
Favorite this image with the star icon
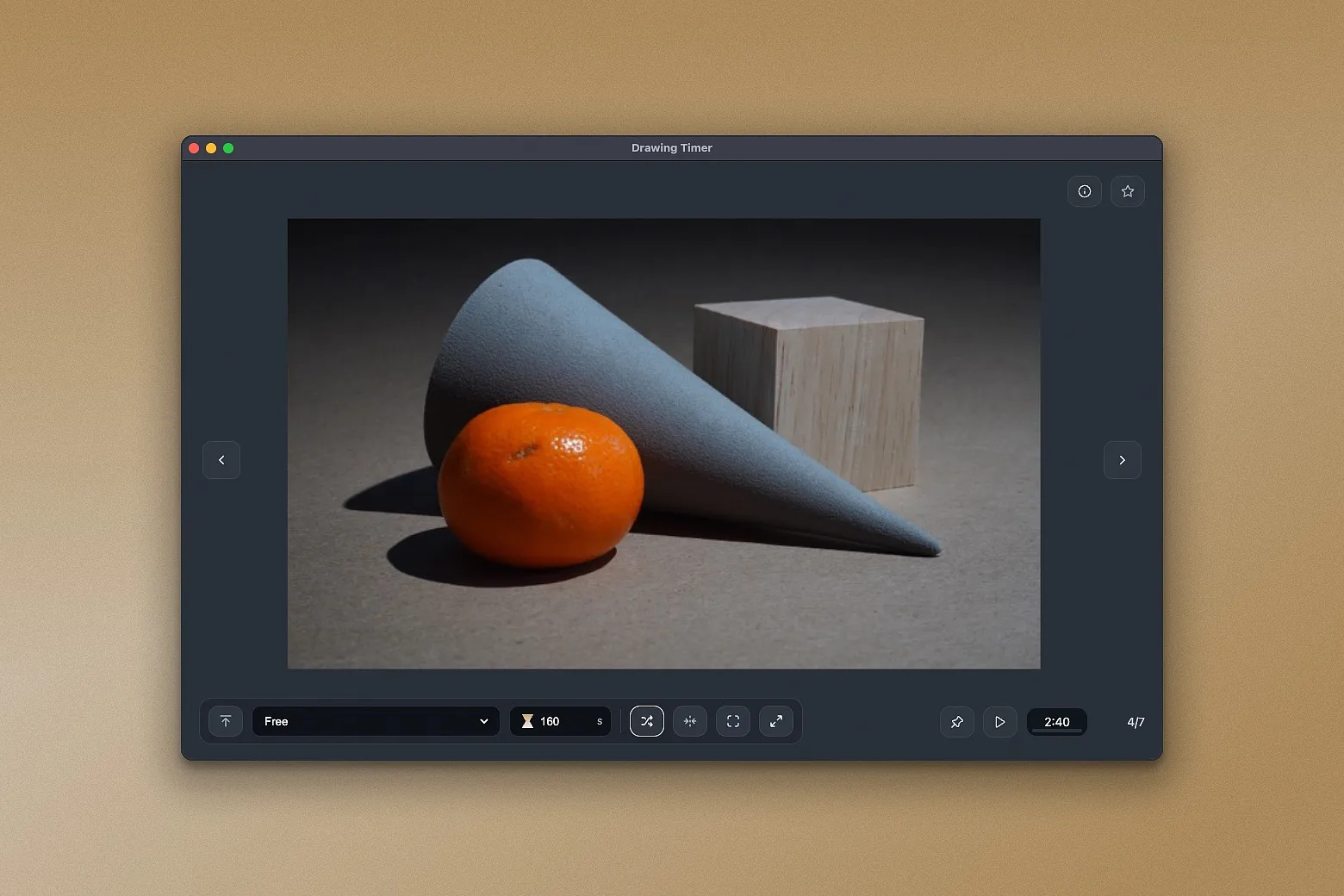[1128, 191]
